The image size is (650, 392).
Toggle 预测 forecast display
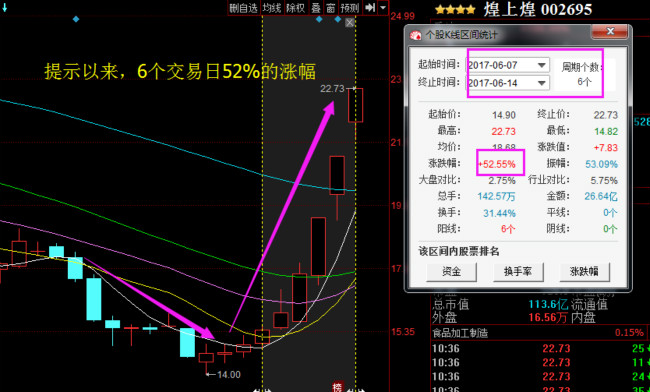coord(349,7)
